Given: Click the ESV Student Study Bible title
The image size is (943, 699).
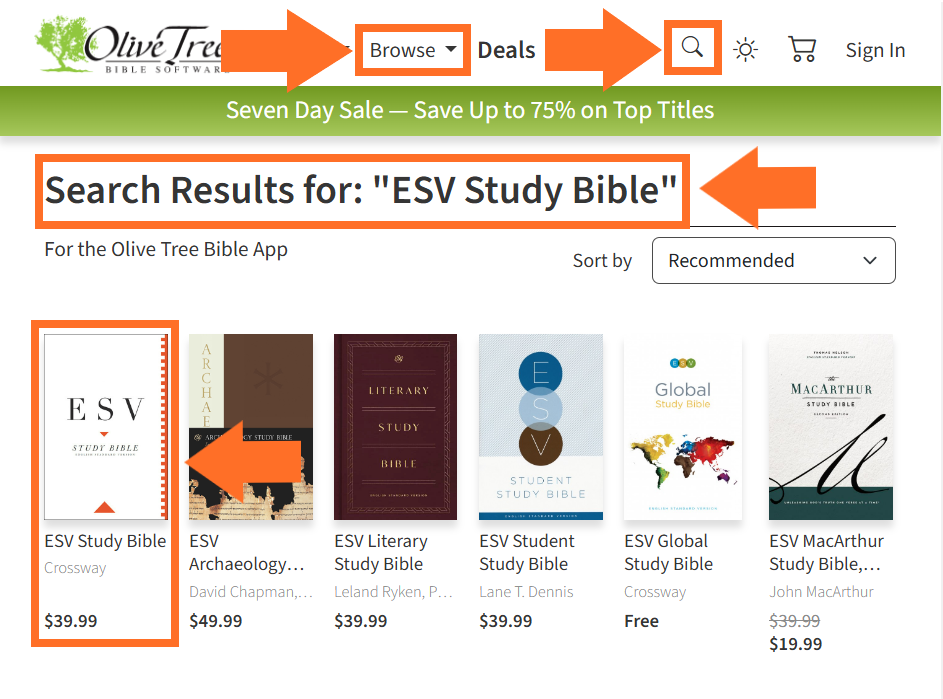Looking at the screenshot, I should pyautogui.click(x=526, y=552).
